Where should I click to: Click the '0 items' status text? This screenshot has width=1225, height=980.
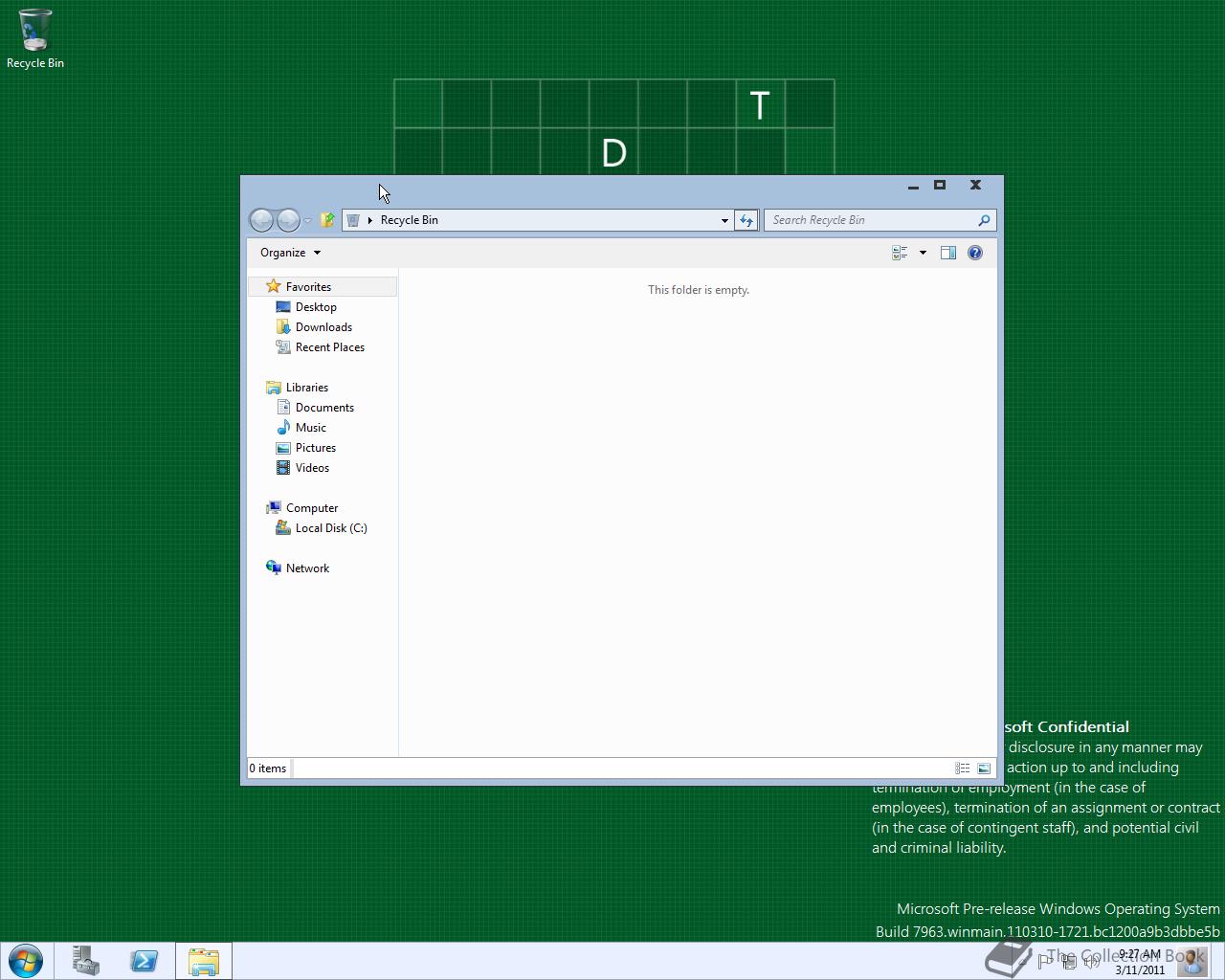268,768
